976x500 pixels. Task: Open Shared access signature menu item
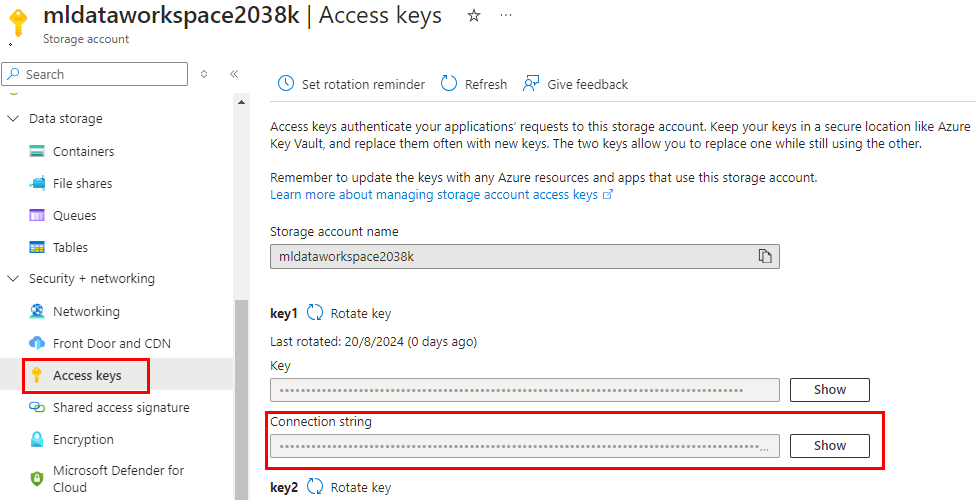click(120, 407)
